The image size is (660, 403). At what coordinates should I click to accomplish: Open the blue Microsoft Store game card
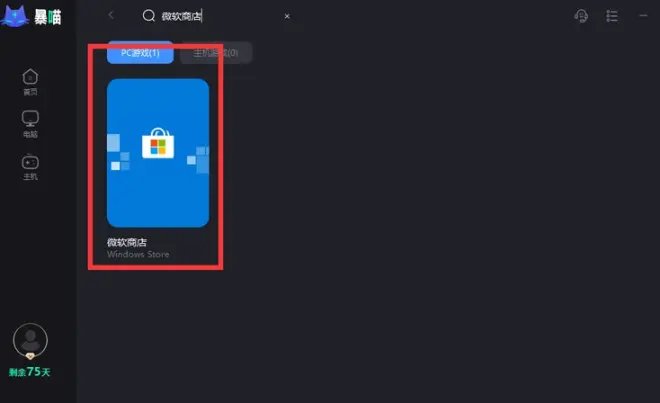158,153
